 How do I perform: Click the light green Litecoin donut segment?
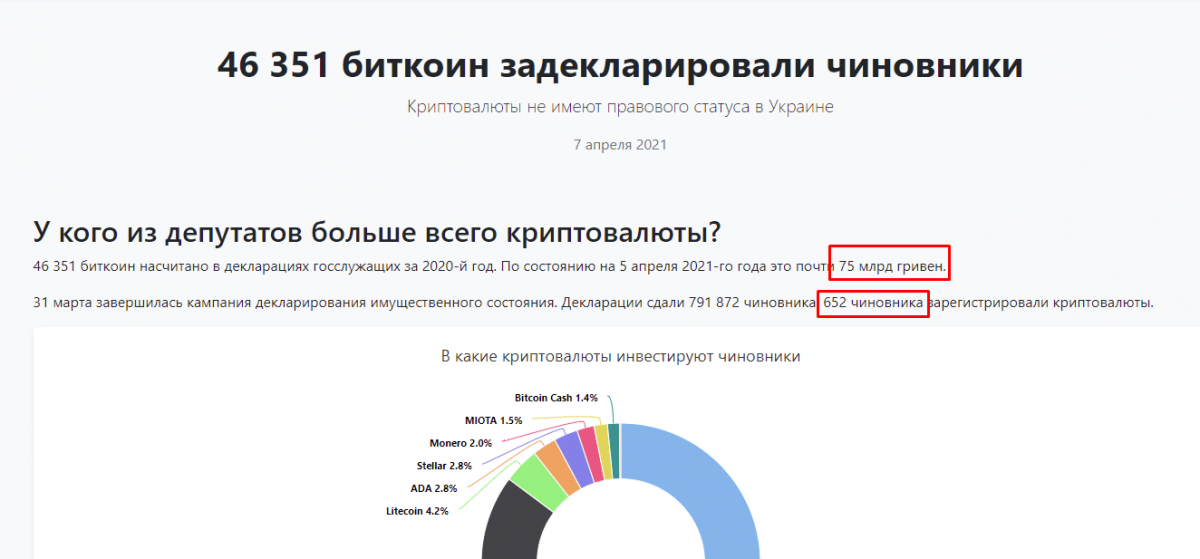[x=538, y=480]
